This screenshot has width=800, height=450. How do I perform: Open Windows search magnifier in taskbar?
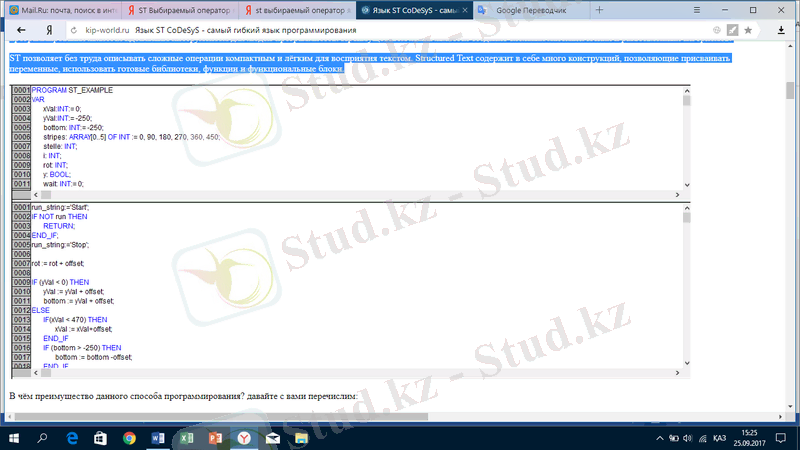click(42, 438)
